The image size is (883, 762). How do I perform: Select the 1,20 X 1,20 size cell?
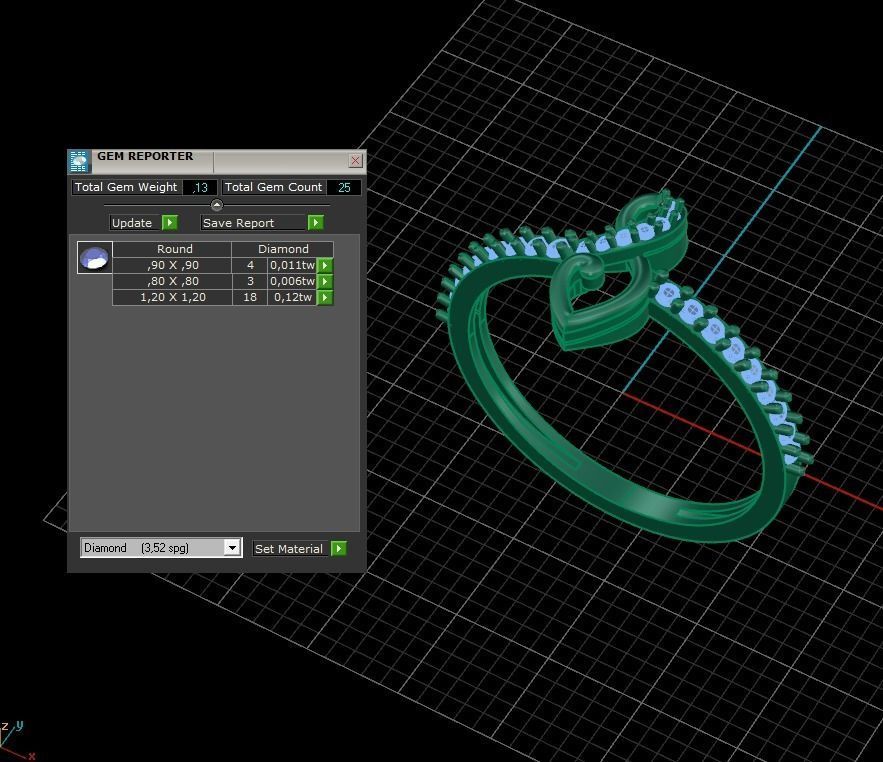(173, 297)
